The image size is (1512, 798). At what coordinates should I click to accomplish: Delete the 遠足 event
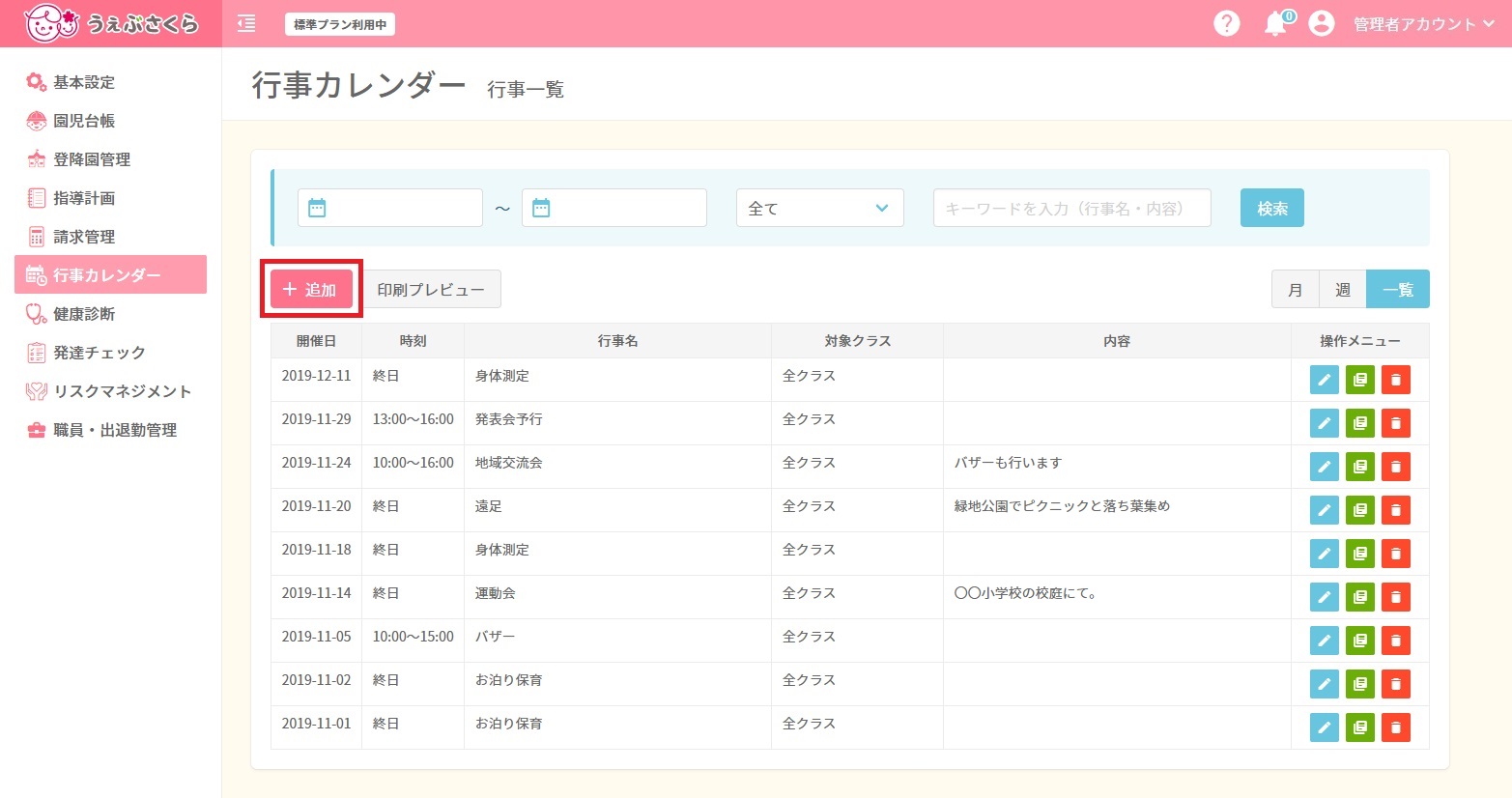pos(1396,510)
